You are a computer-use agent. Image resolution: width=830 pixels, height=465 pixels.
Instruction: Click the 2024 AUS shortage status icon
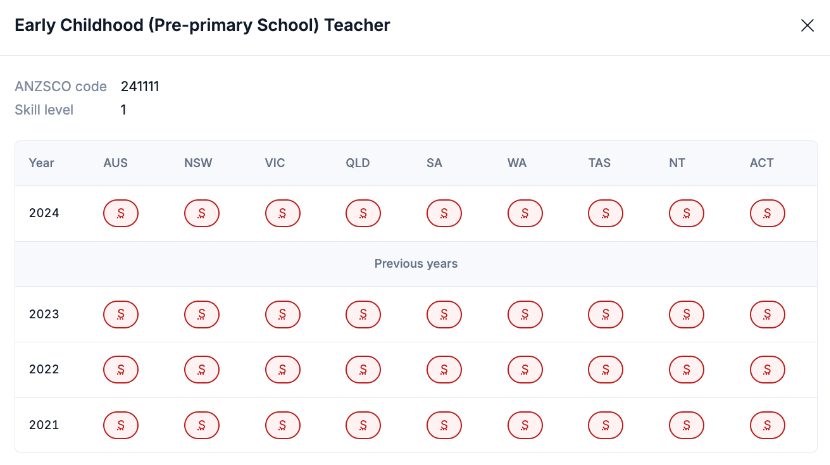point(121,213)
